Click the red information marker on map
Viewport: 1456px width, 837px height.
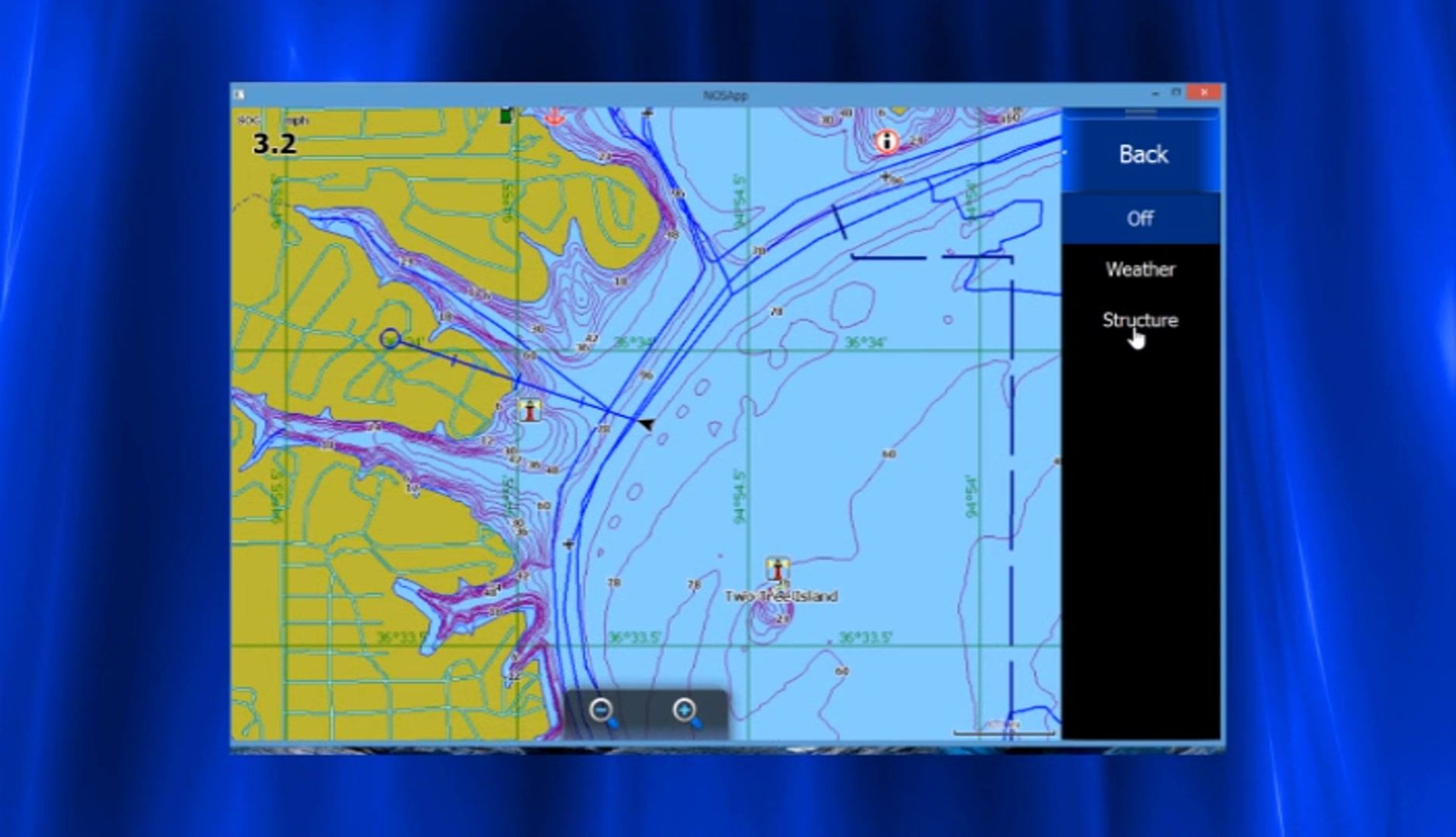(x=887, y=142)
